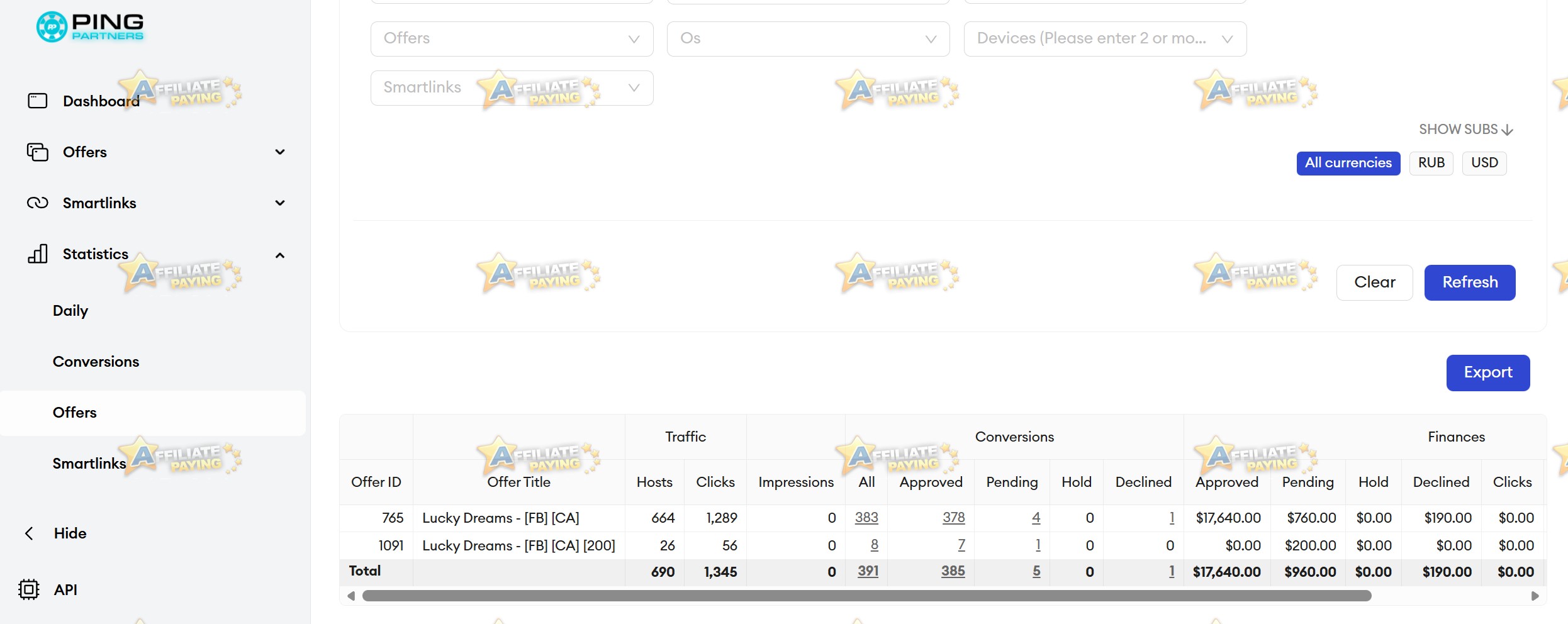Click the SHOW SUBS down arrow icon
This screenshot has width=1568, height=624.
(1507, 130)
